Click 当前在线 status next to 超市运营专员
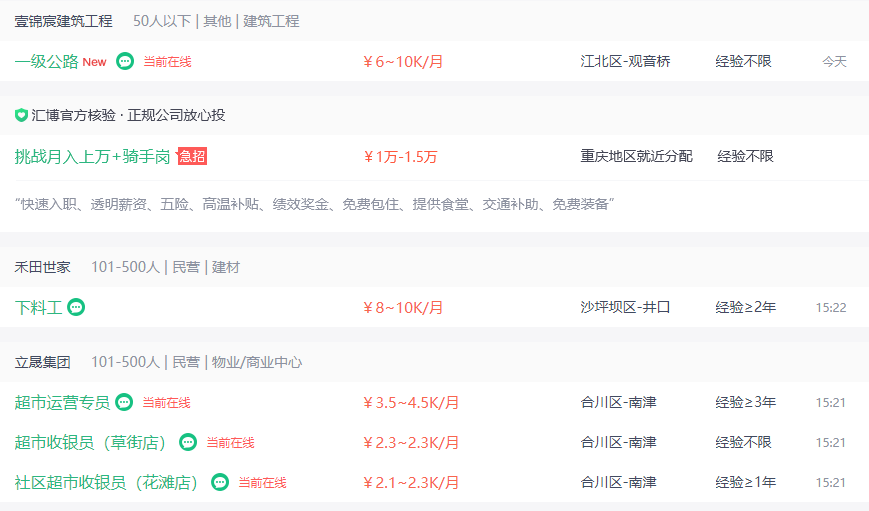869x511 pixels. (166, 402)
